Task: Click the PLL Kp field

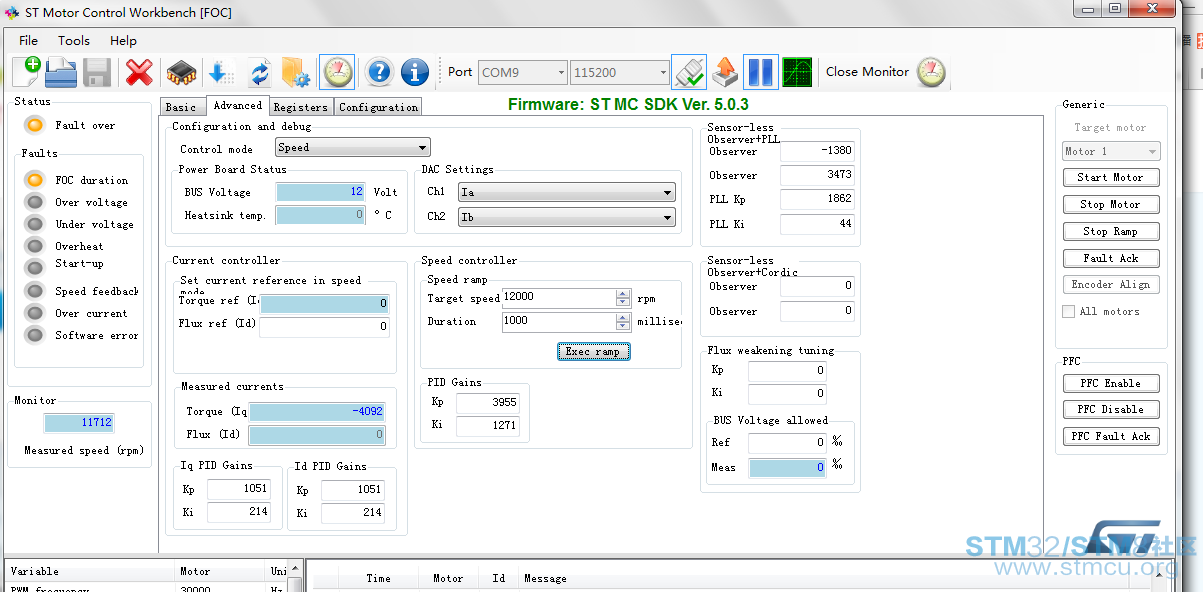Action: [817, 199]
